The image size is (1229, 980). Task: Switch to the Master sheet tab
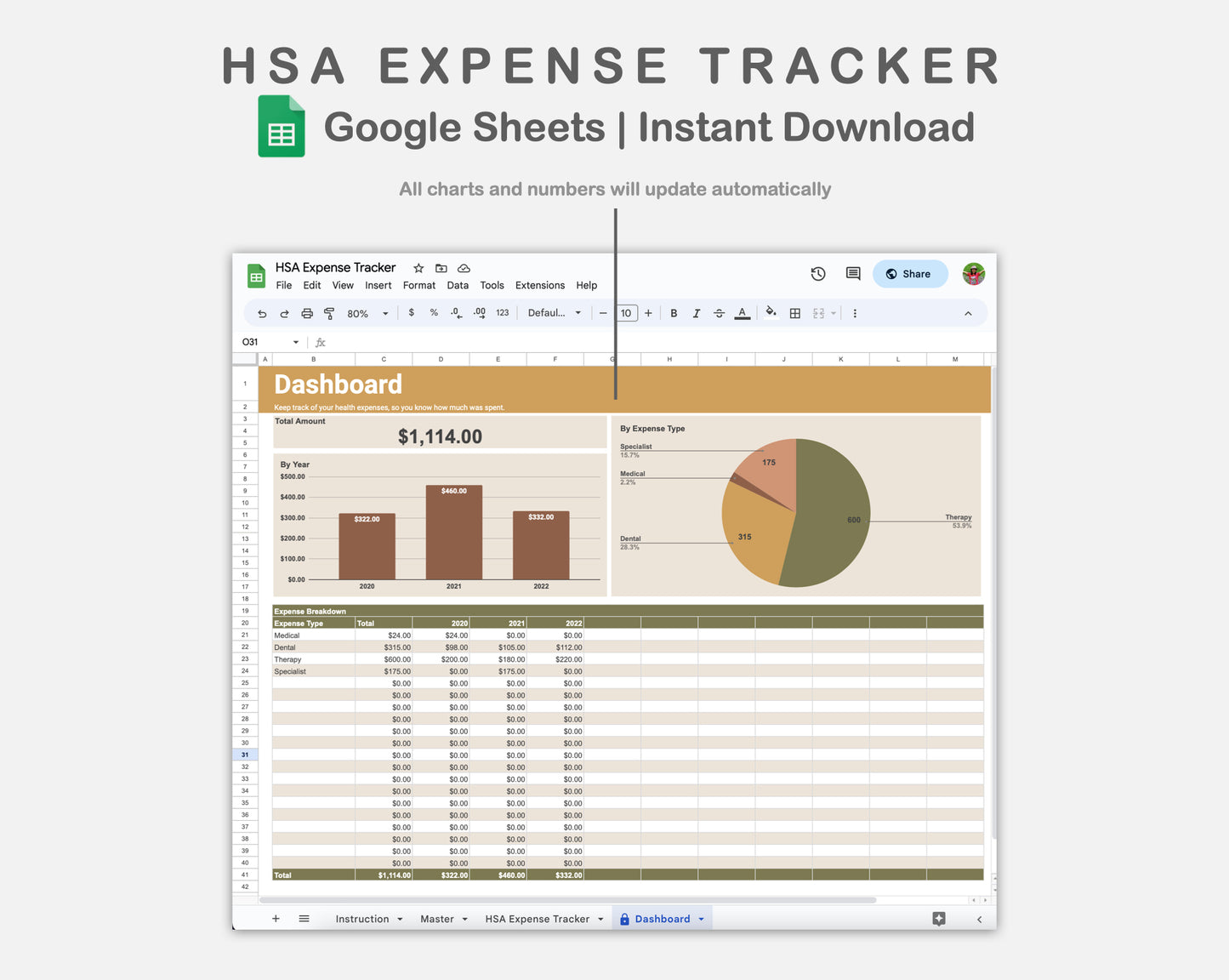(437, 919)
